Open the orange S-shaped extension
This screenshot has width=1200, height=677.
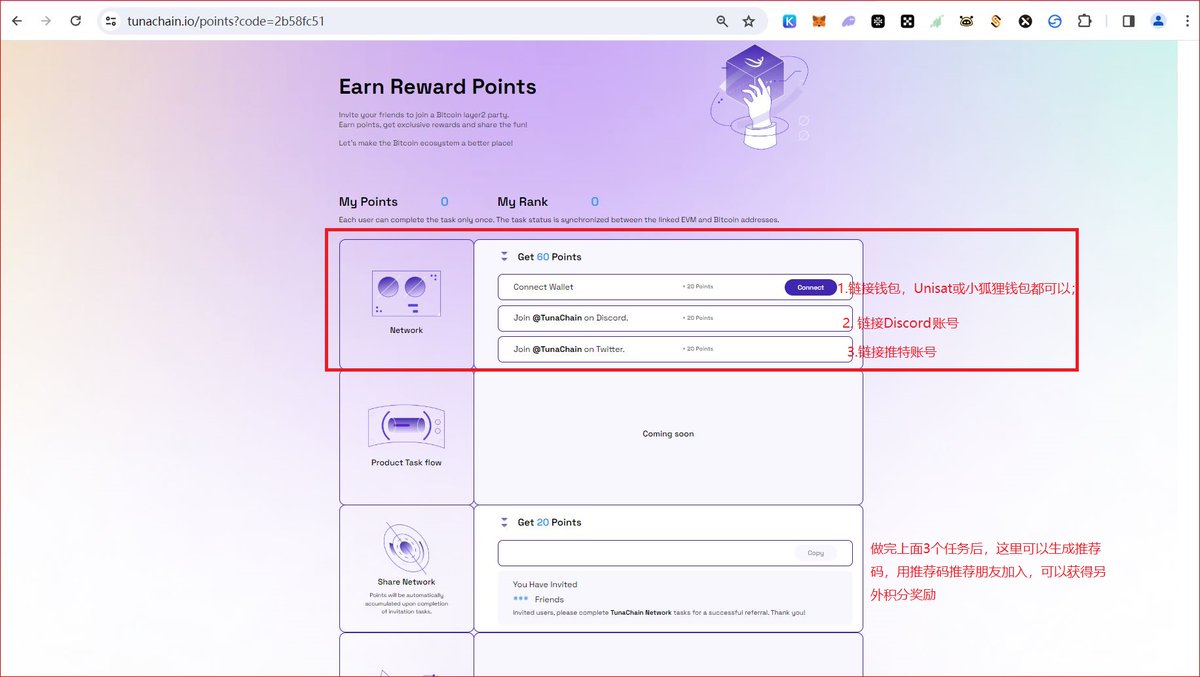(x=996, y=21)
